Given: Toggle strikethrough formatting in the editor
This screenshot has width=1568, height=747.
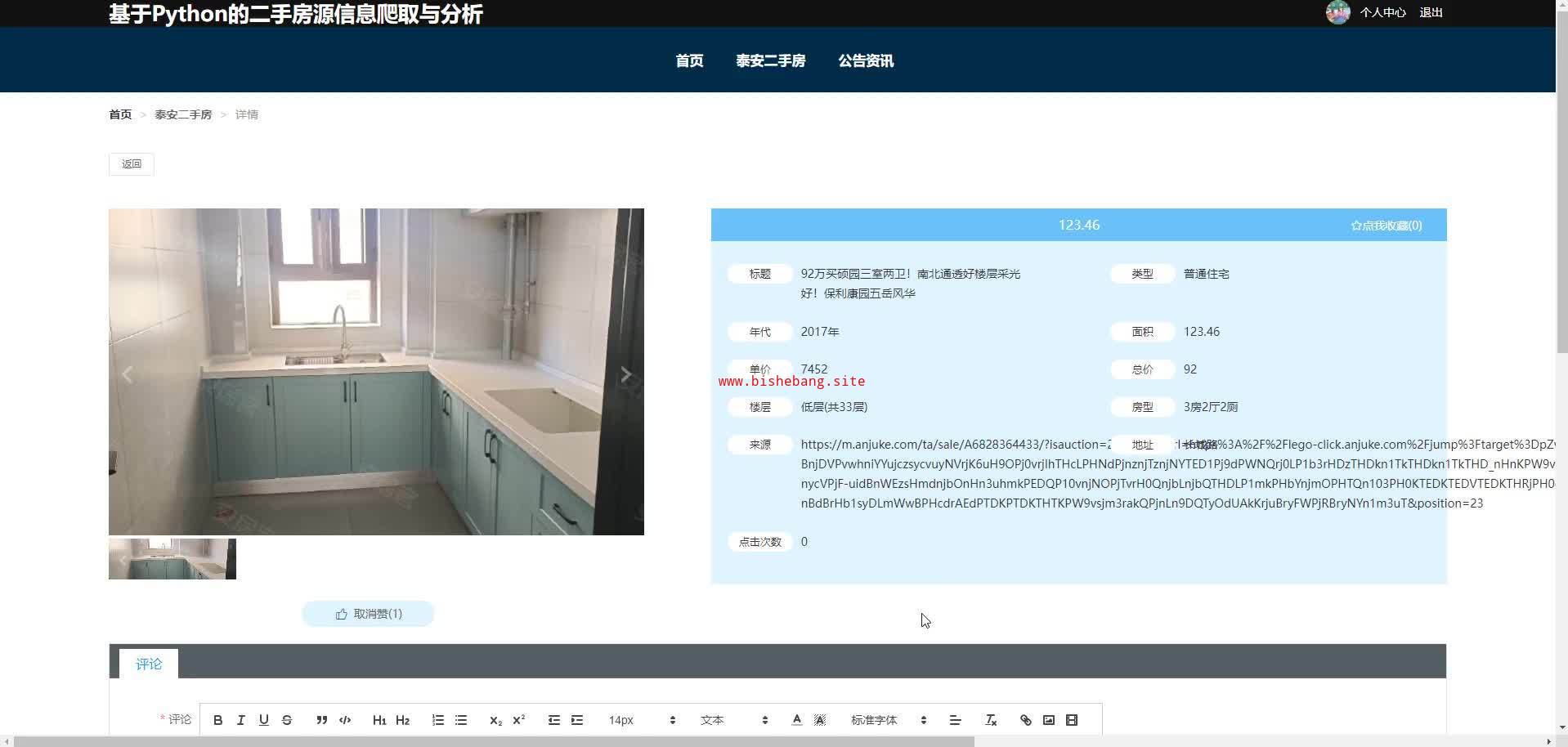Looking at the screenshot, I should click(x=286, y=720).
